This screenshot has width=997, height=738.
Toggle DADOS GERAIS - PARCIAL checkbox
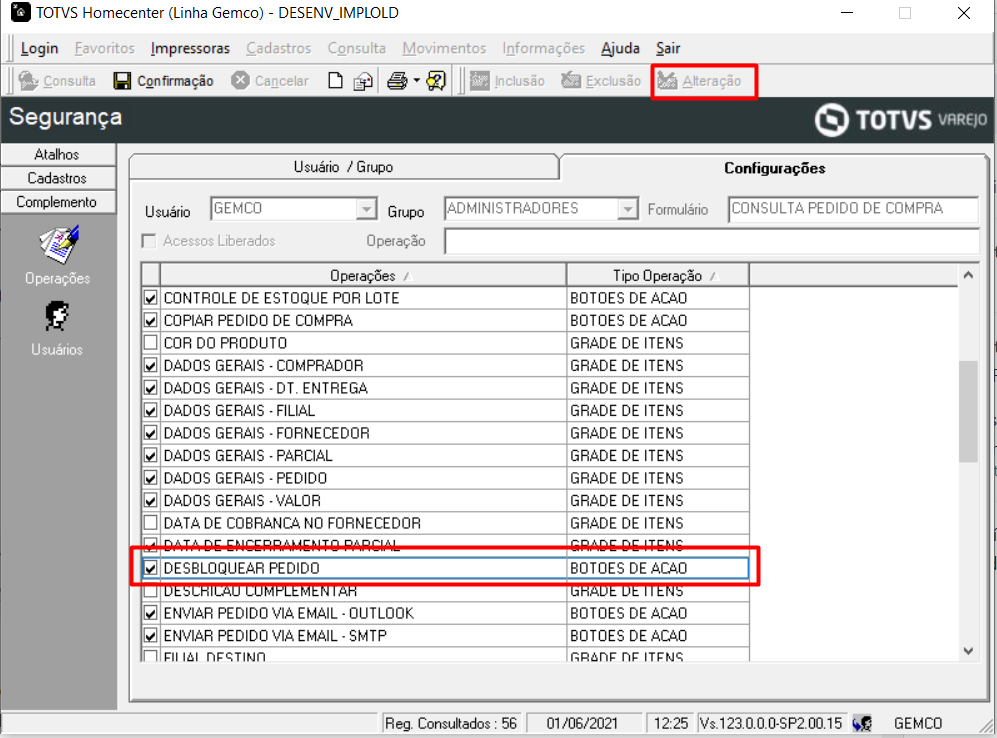click(150, 456)
